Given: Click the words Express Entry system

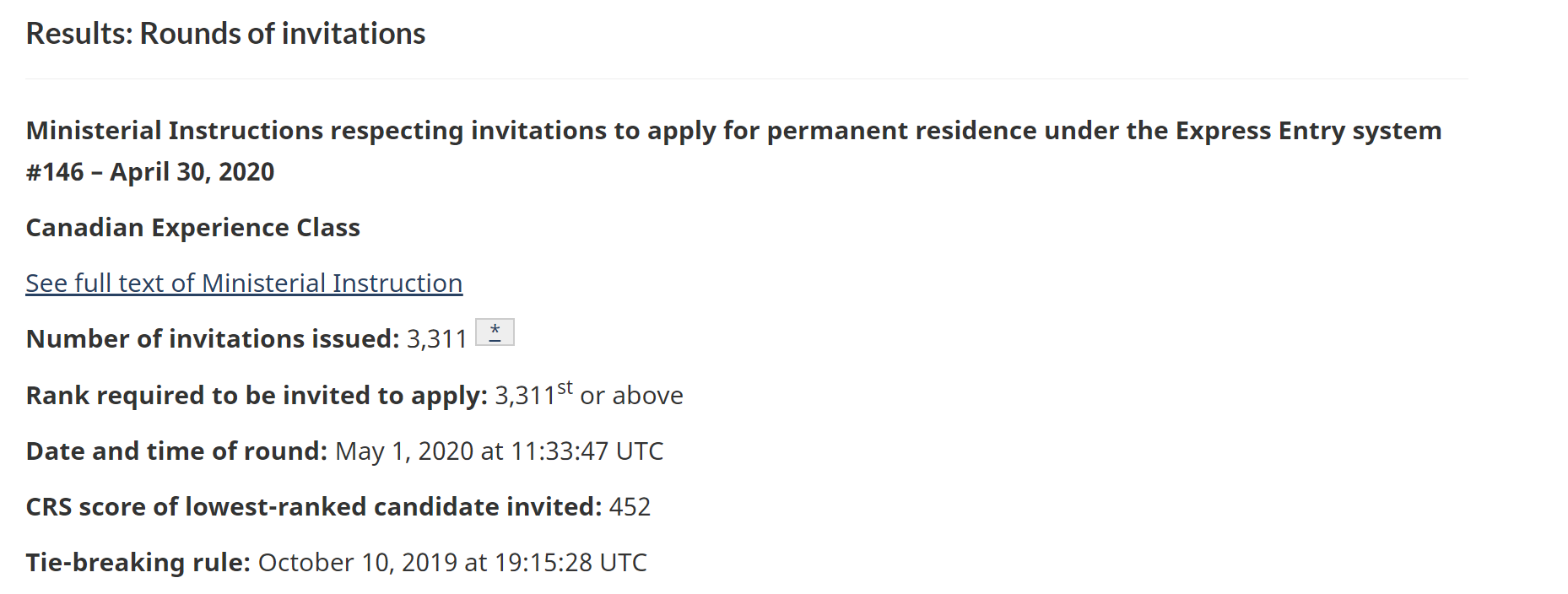Looking at the screenshot, I should coord(1308,131).
